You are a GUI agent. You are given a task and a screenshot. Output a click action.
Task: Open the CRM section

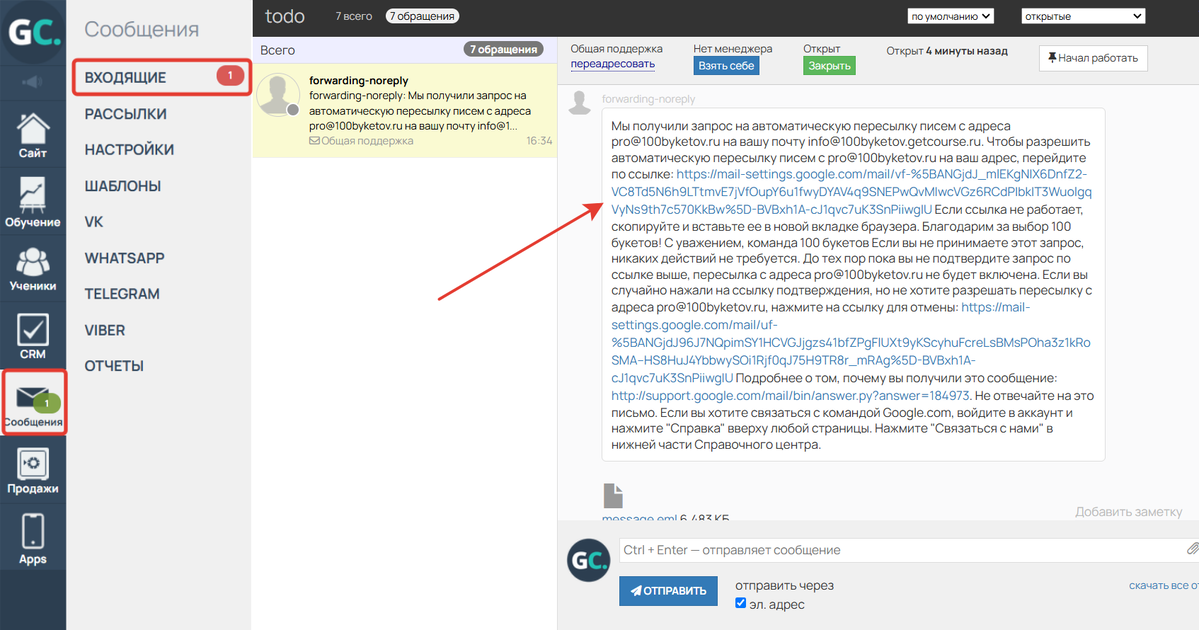click(x=33, y=336)
